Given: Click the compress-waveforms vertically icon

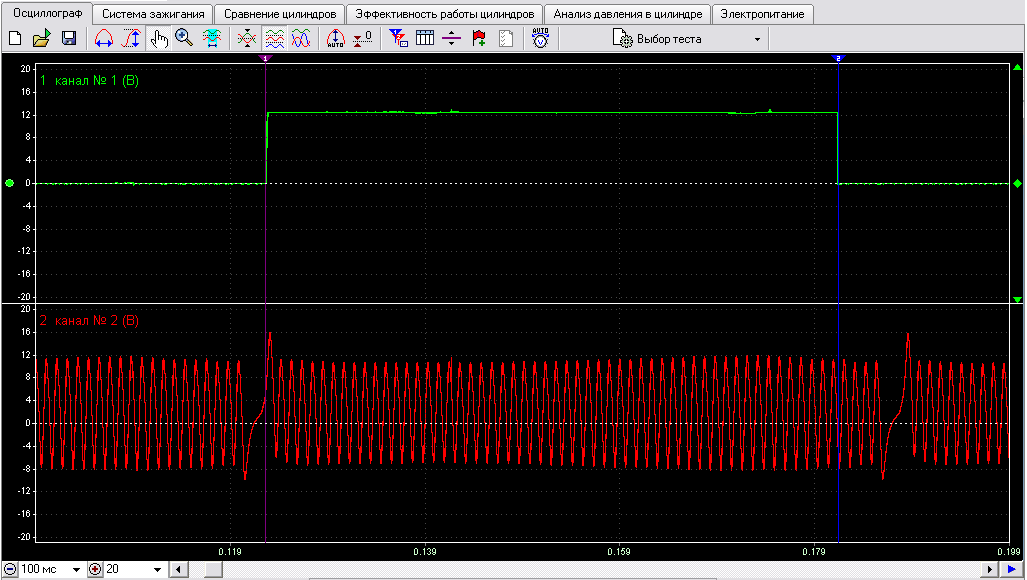Looking at the screenshot, I should click(x=247, y=39).
